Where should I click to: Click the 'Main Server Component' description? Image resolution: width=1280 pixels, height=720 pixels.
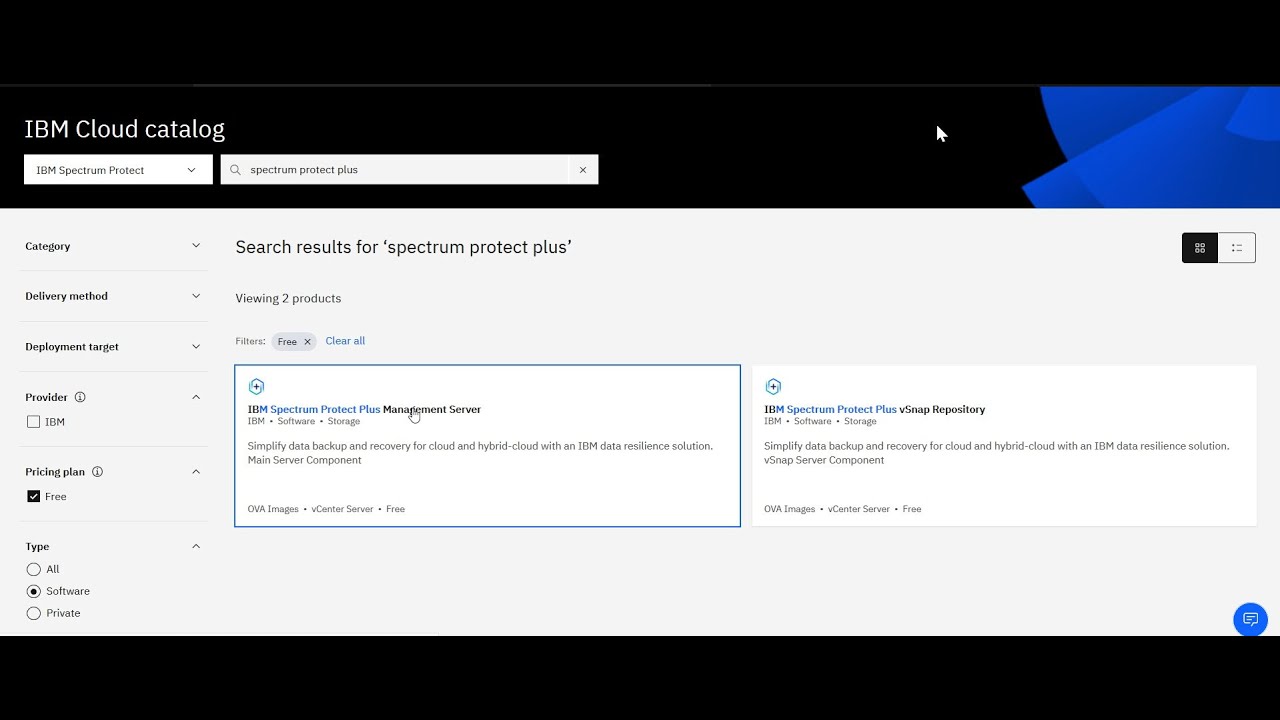pyautogui.click(x=304, y=460)
